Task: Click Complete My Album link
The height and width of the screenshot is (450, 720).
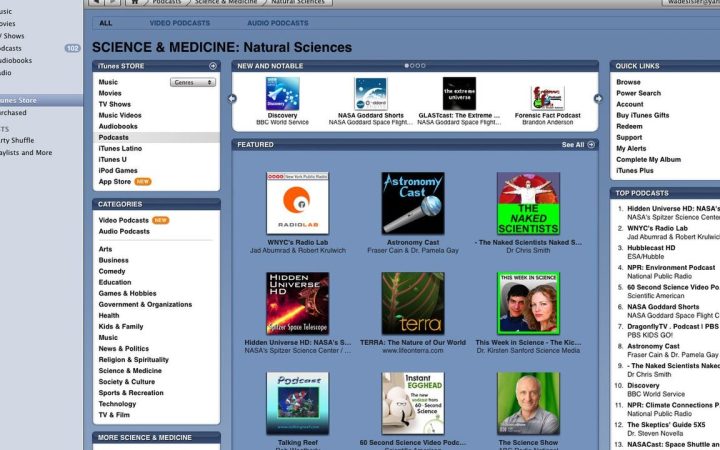Action: (x=648, y=159)
